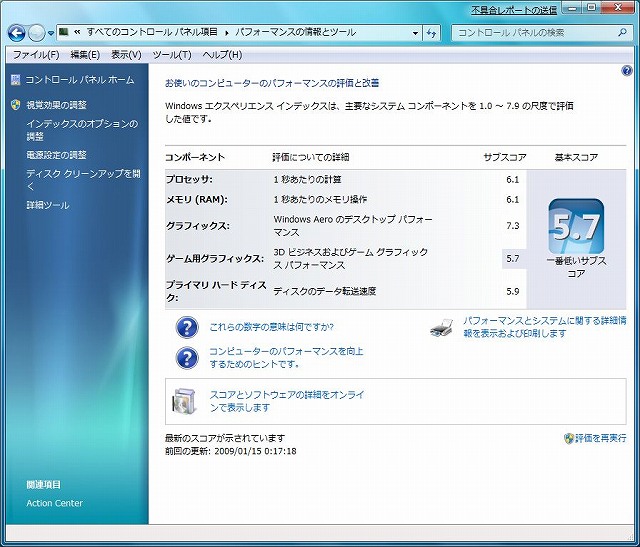Click the software box icon
Screen dimensions: 640x547
point(184,401)
